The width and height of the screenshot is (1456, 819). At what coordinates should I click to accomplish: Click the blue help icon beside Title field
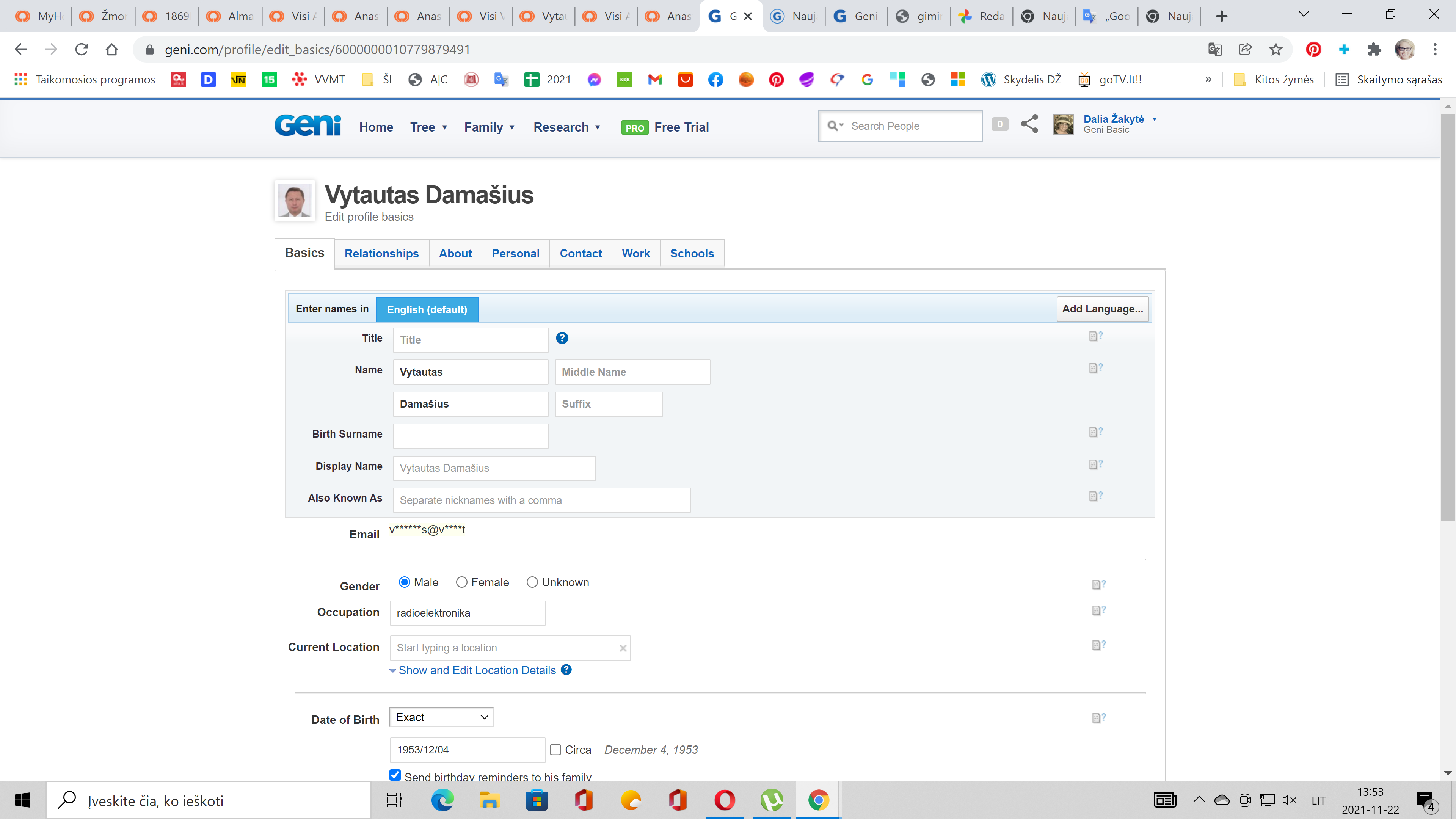pos(562,338)
